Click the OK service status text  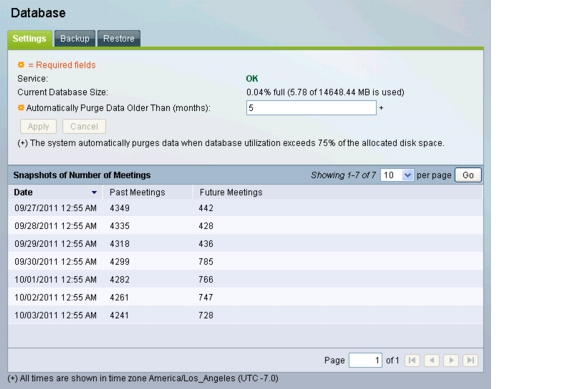252,79
